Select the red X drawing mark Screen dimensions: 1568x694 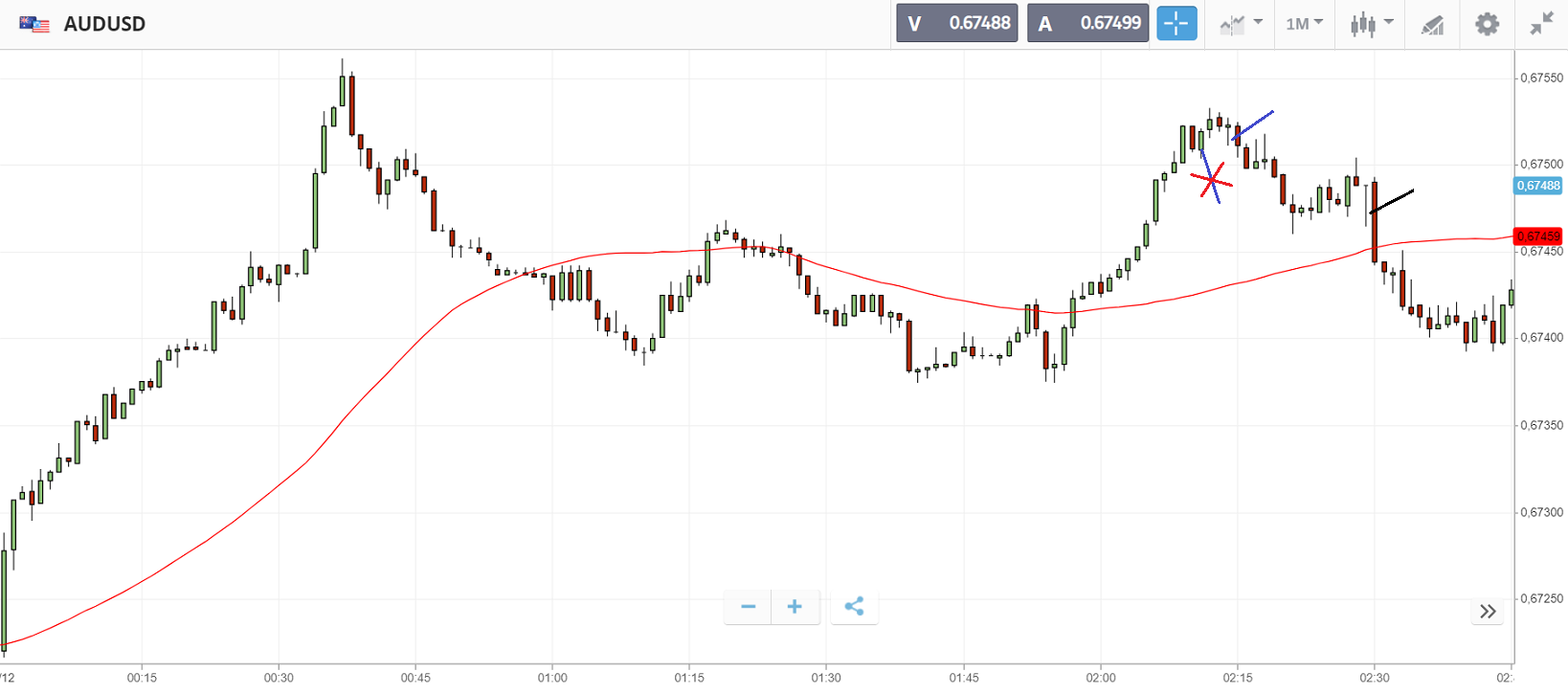[1212, 180]
